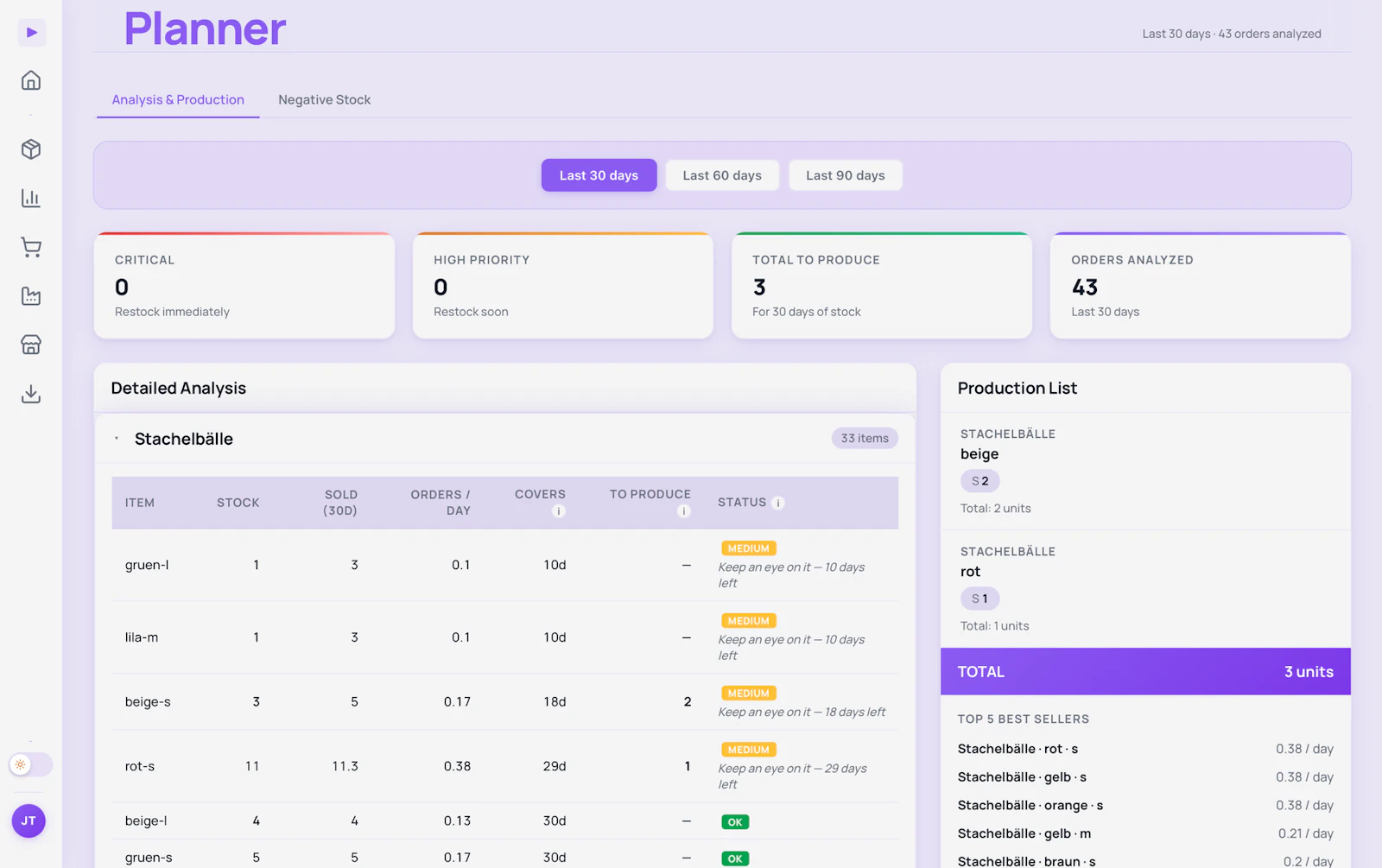Click the 18d covers value for beige-s
1382x868 pixels.
pyautogui.click(x=555, y=701)
